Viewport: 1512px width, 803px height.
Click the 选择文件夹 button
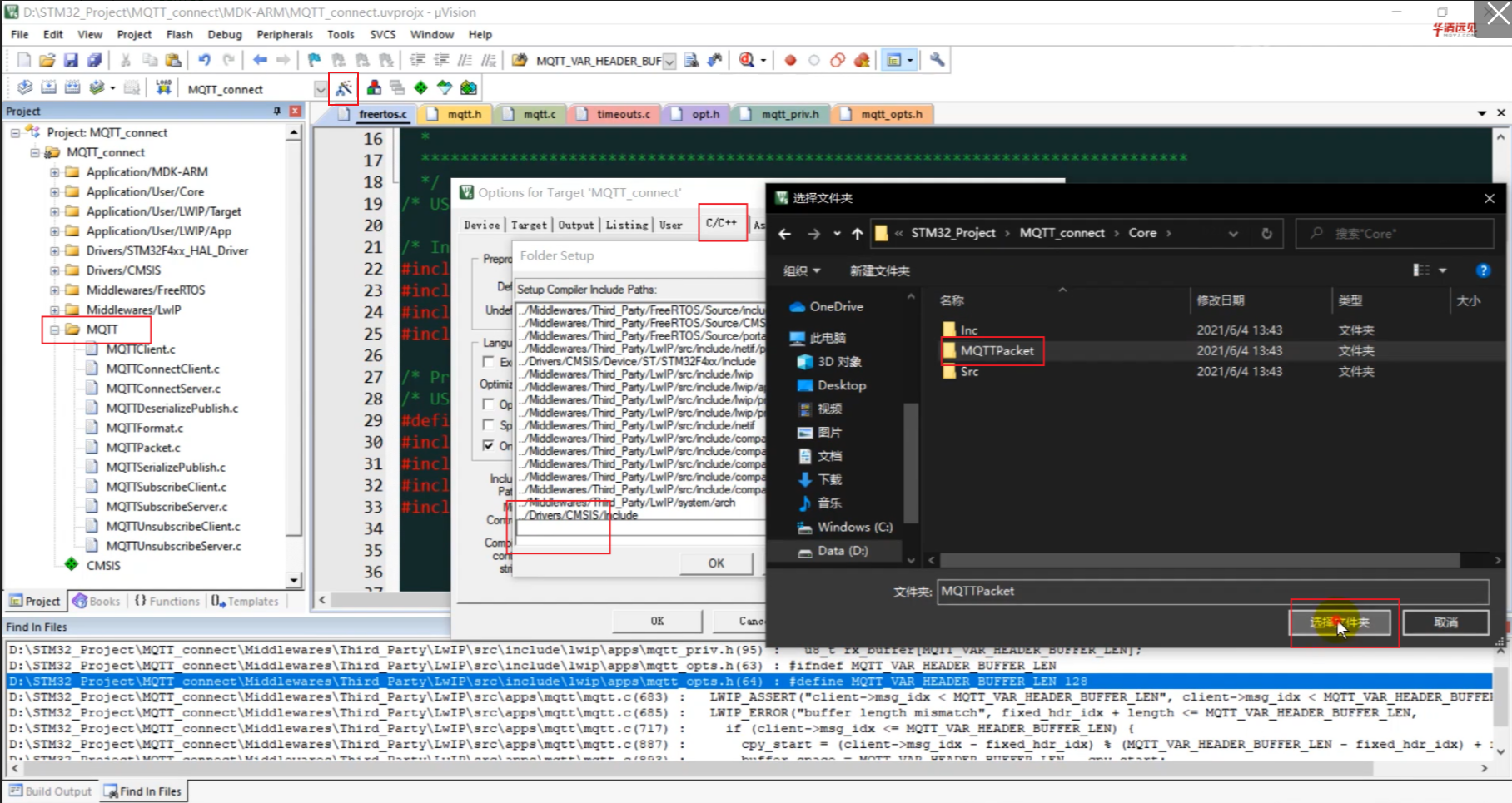point(1340,622)
